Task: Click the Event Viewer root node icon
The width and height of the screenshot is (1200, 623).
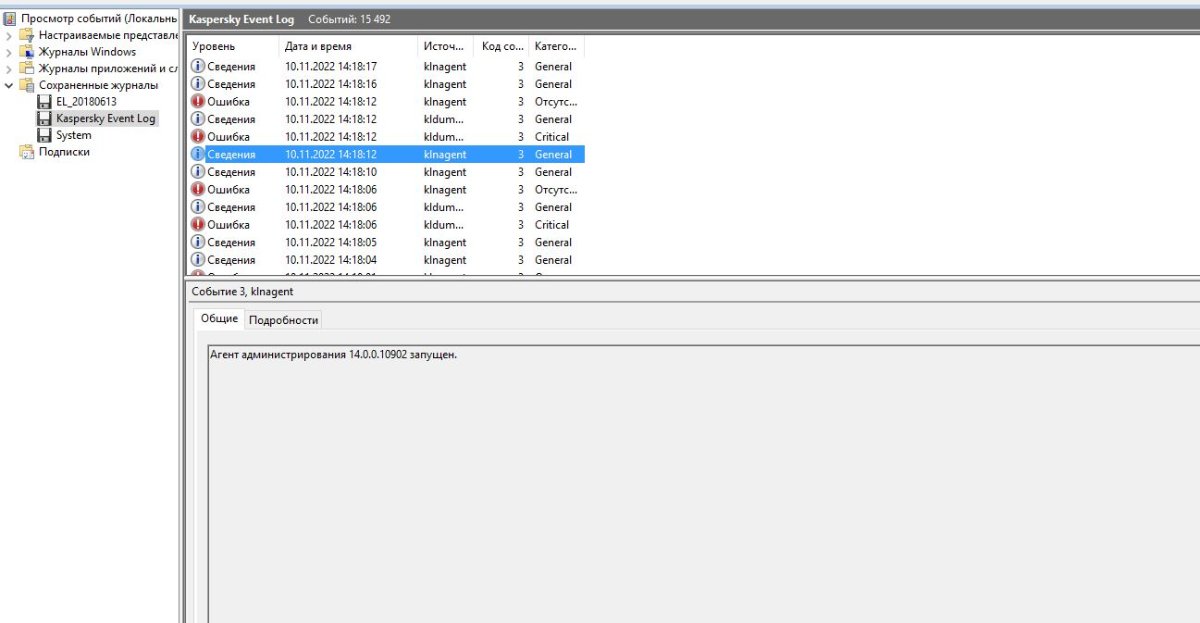Action: pyautogui.click(x=10, y=18)
